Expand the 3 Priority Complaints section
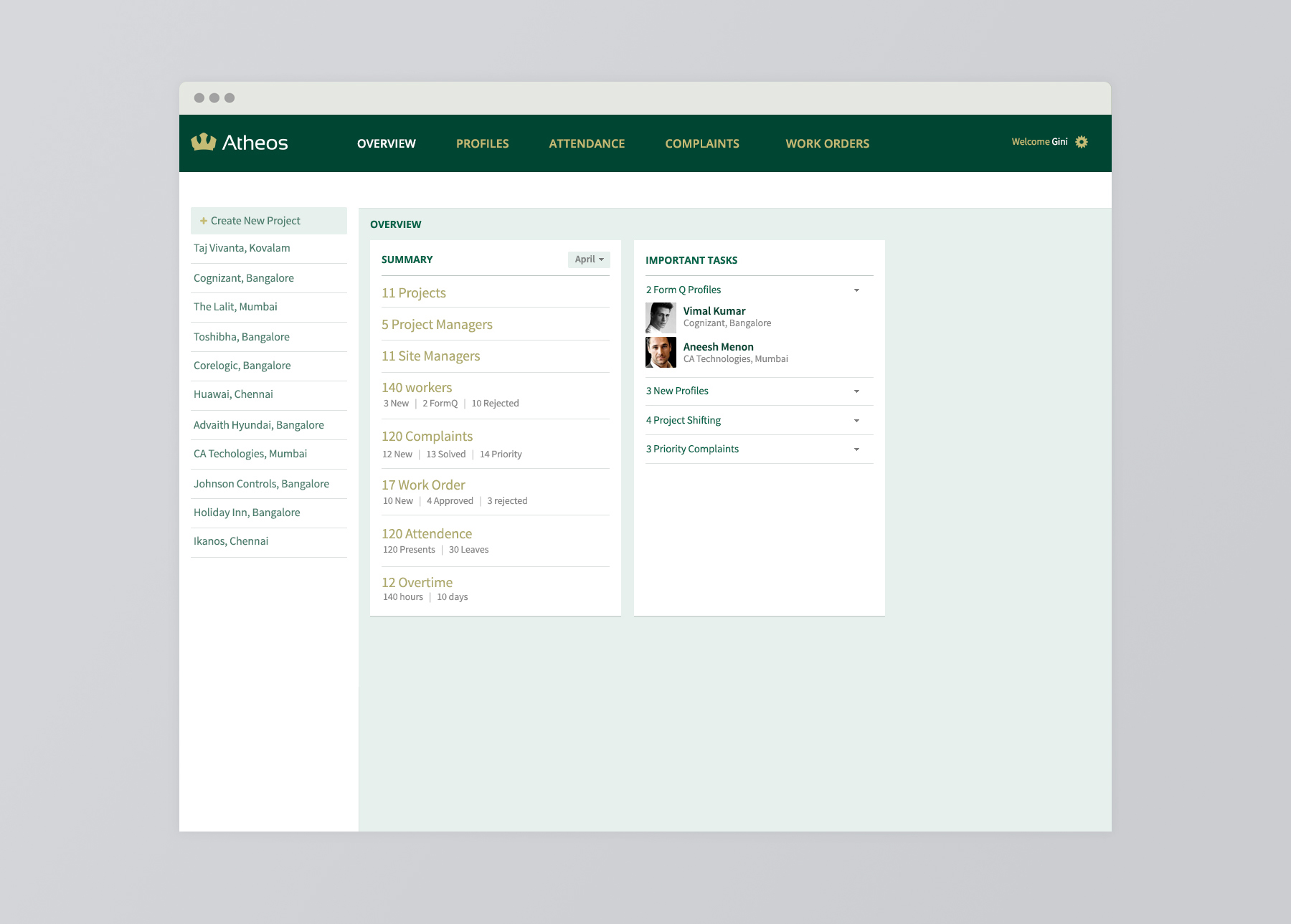The height and width of the screenshot is (924, 1291). 856,449
